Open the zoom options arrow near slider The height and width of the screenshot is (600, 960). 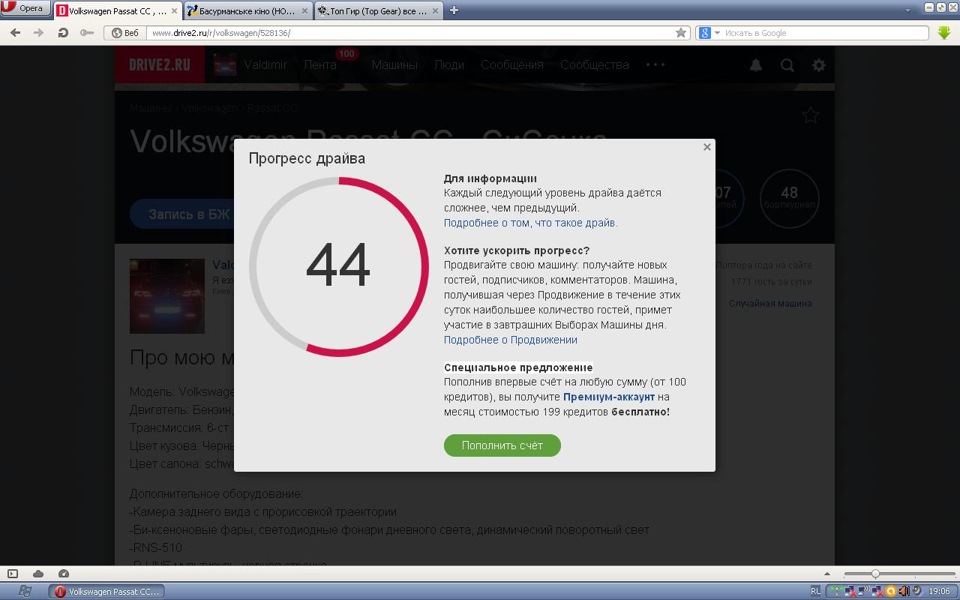click(827, 574)
